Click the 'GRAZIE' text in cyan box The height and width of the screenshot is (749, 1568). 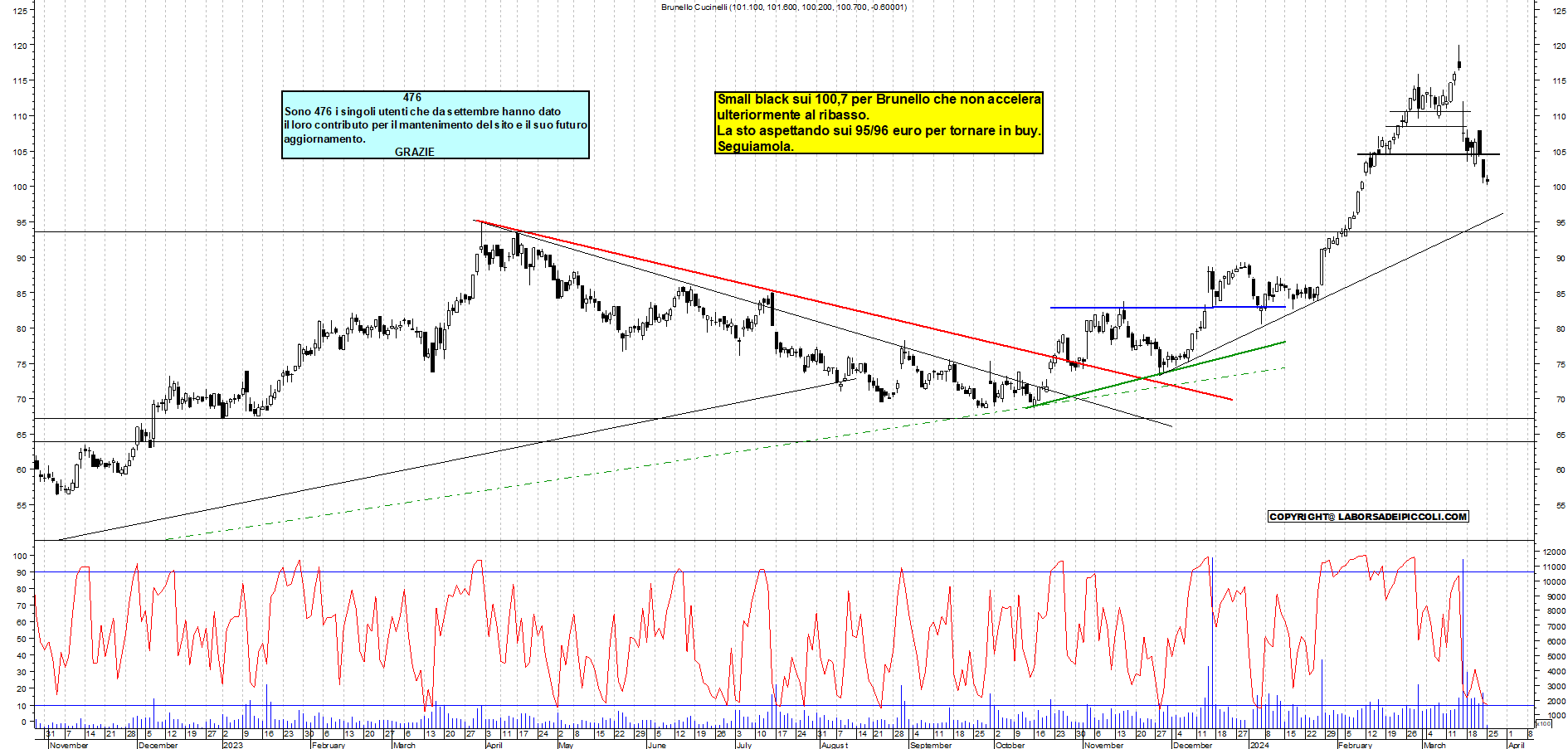[x=414, y=152]
